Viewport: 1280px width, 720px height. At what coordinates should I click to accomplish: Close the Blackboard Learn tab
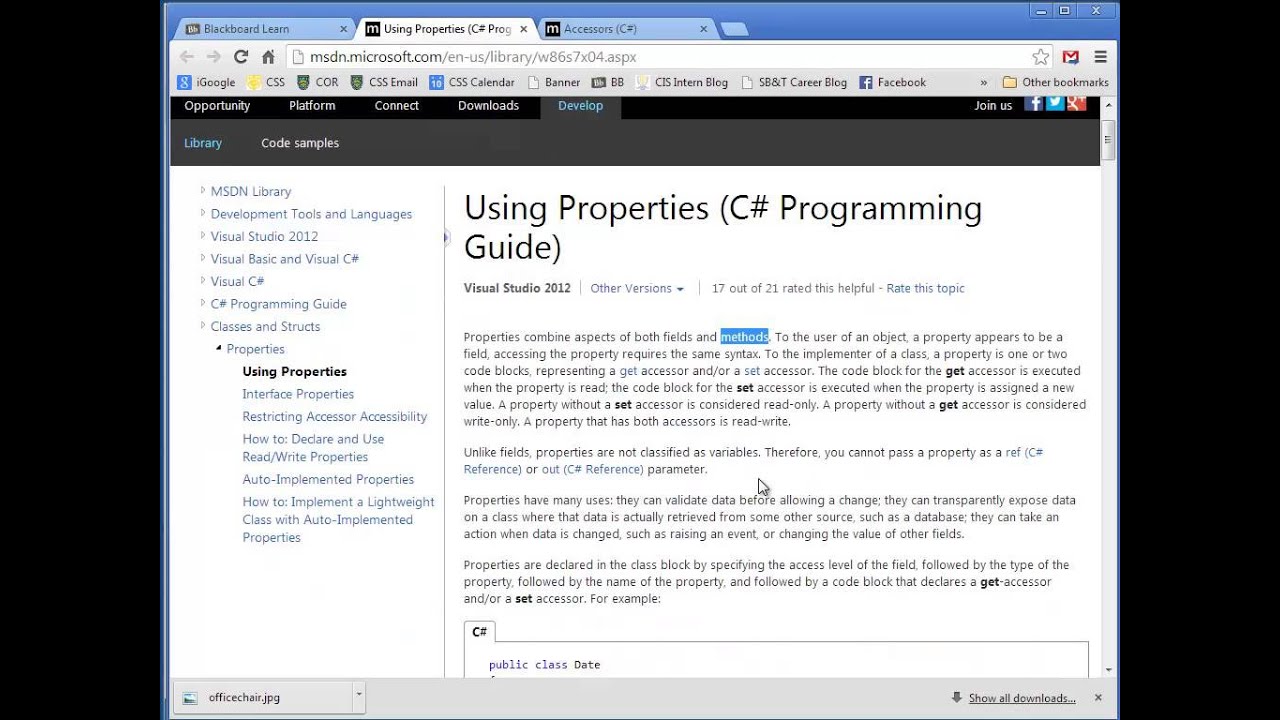[x=344, y=29]
